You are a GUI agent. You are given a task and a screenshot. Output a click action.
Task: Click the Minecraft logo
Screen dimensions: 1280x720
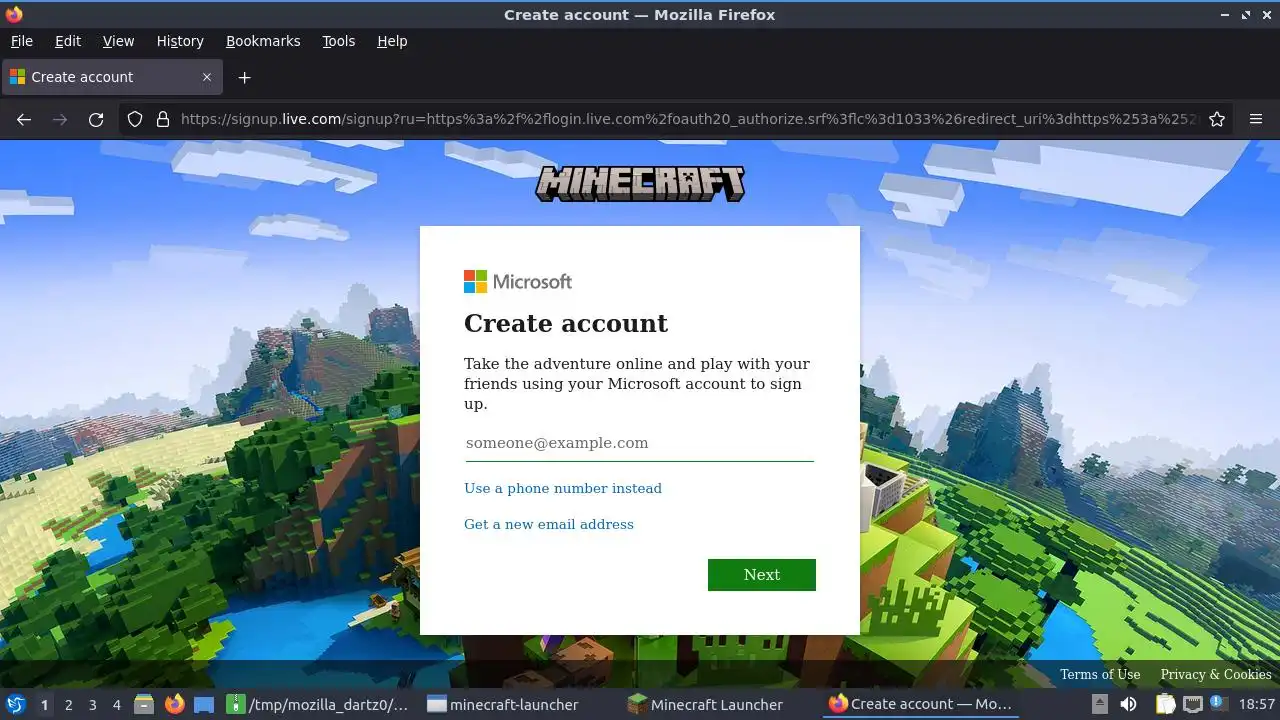pyautogui.click(x=640, y=184)
